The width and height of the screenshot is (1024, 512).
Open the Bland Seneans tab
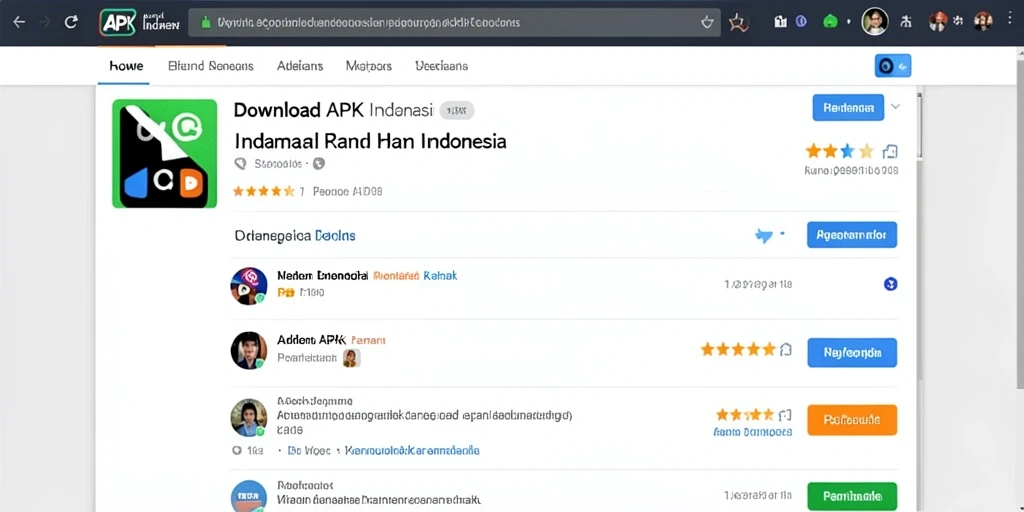coord(210,66)
